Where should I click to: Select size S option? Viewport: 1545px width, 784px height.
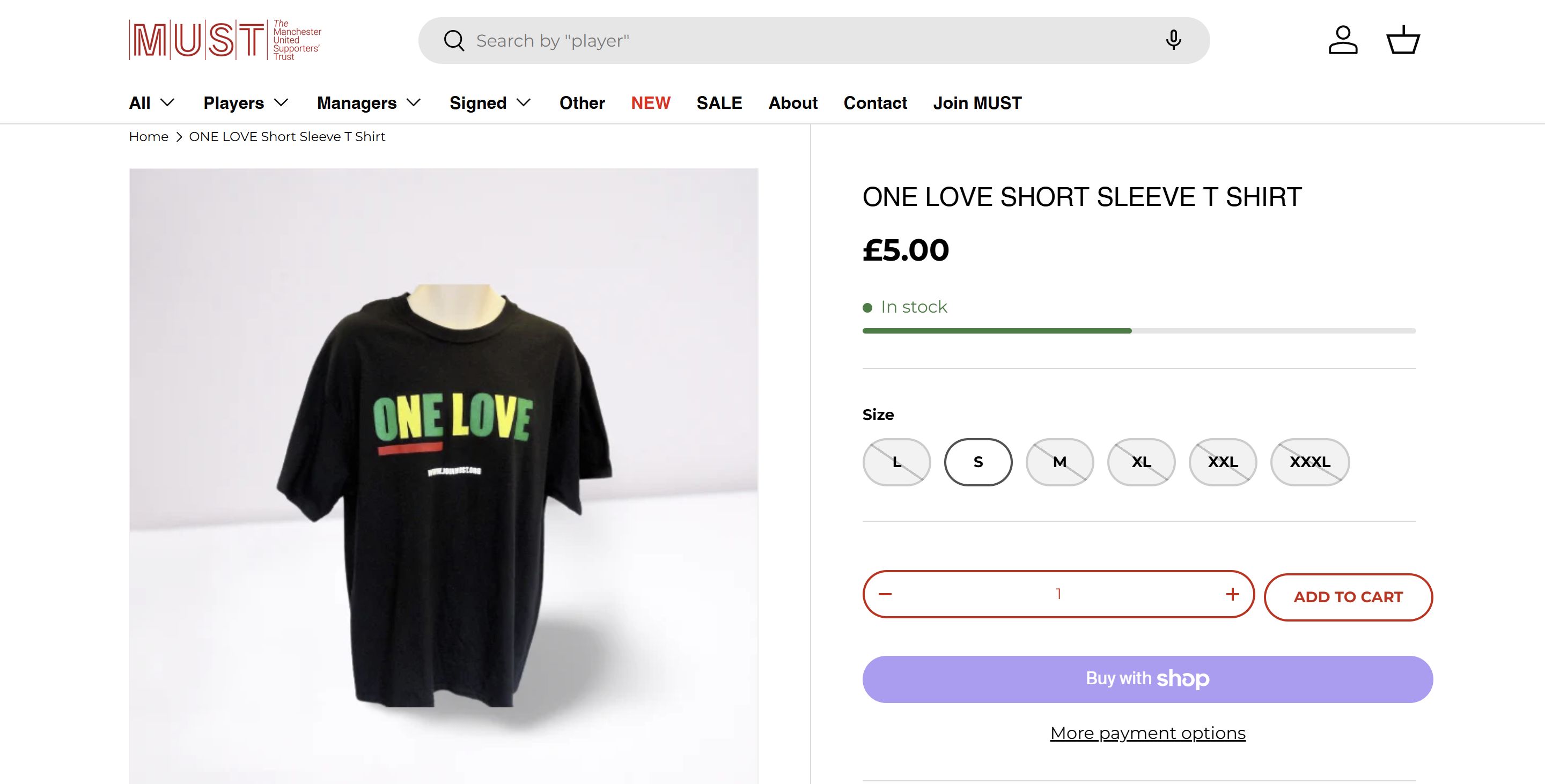(x=978, y=462)
